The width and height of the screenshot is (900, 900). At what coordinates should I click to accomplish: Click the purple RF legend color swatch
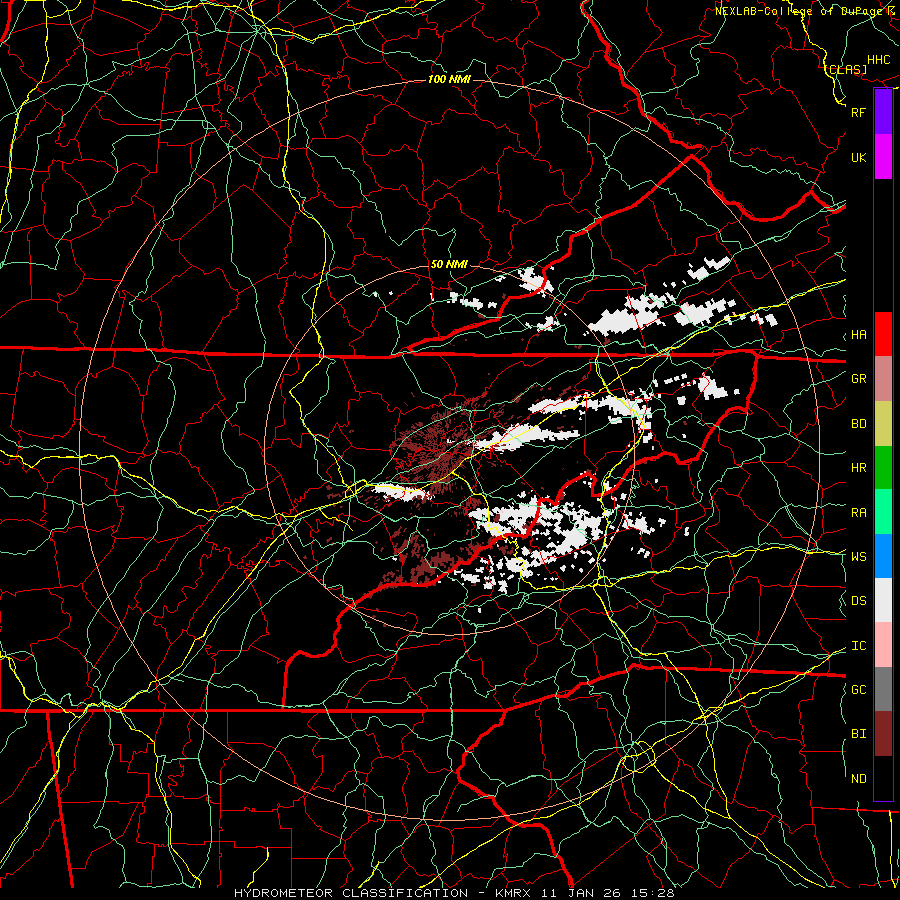pyautogui.click(x=883, y=112)
